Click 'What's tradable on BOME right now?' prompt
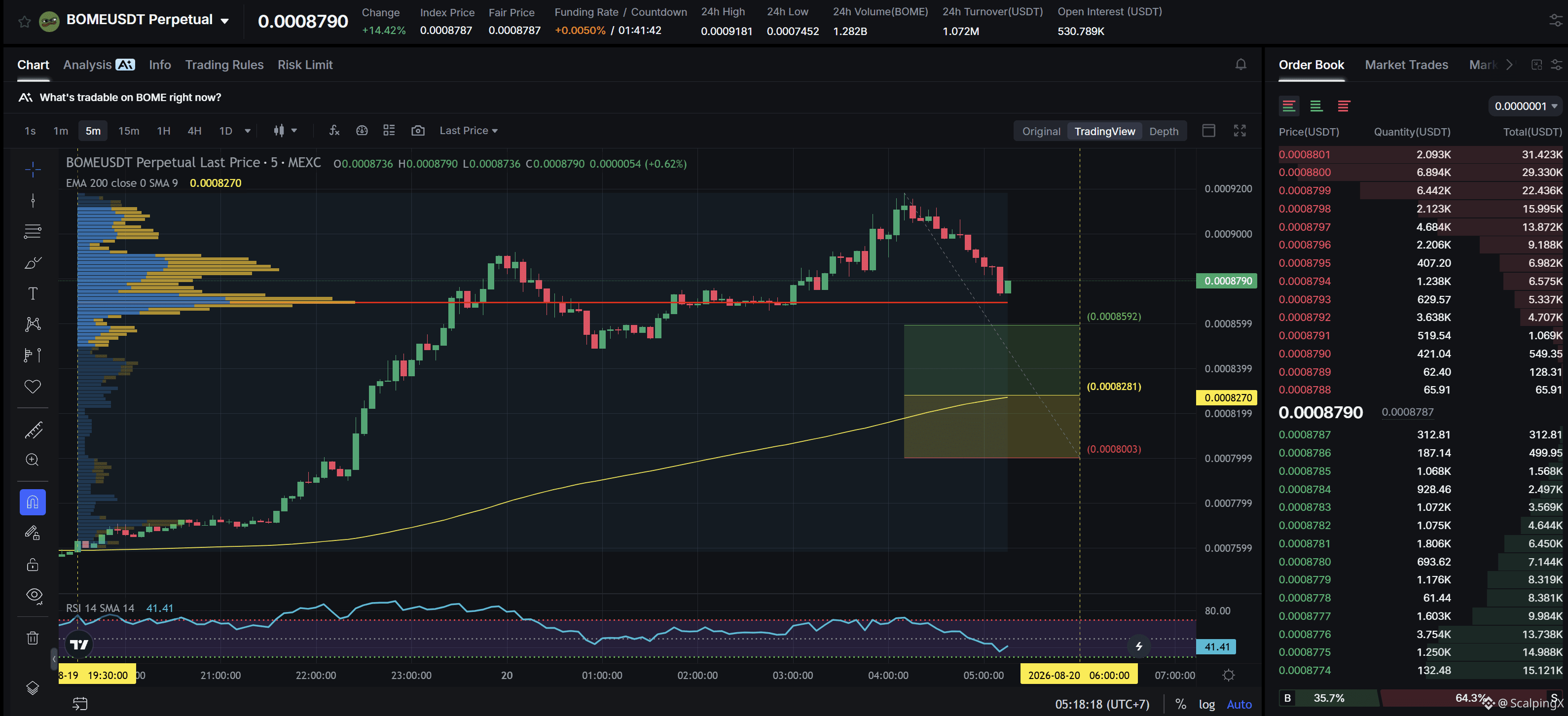The height and width of the screenshot is (716, 1568). (x=130, y=97)
